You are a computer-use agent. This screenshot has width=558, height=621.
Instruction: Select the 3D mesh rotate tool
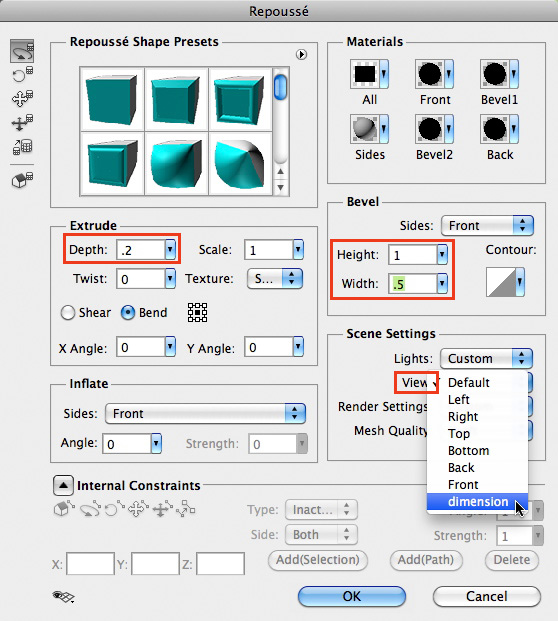pos(22,51)
